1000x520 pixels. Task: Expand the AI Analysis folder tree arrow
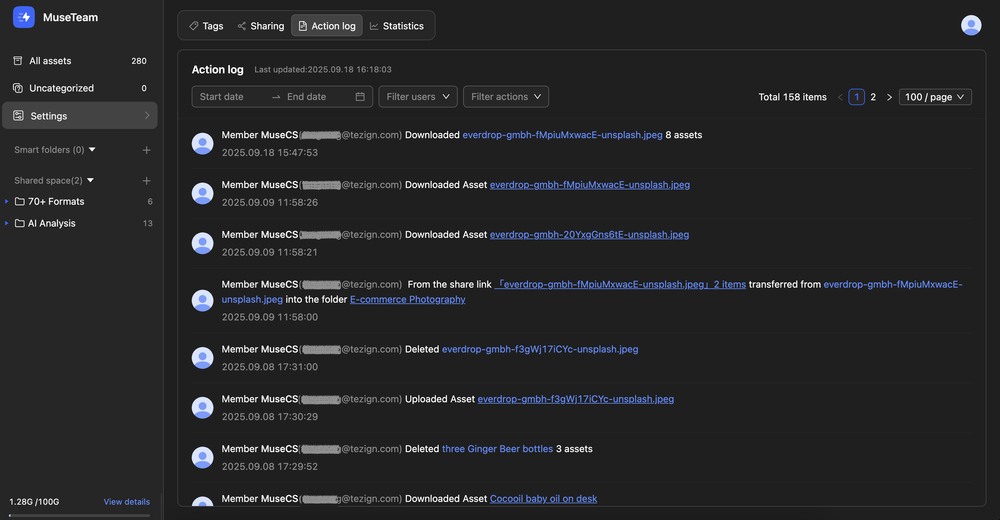(x=7, y=224)
